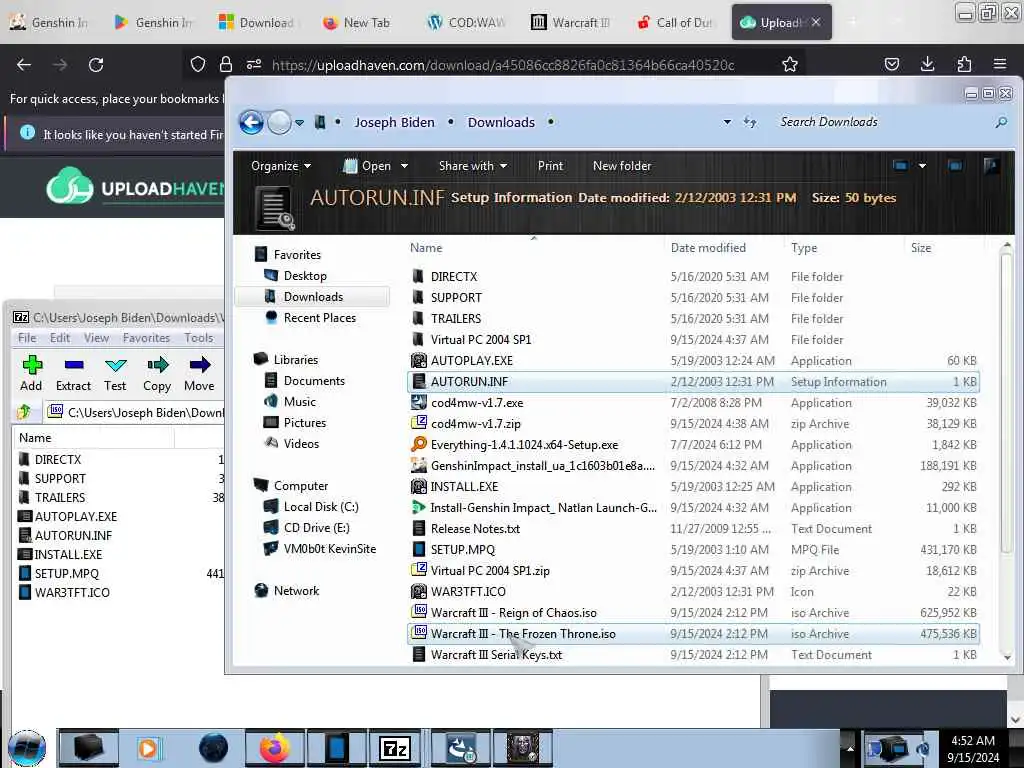Click the Search Downloads input field
The width and height of the screenshot is (1024, 768).
pyautogui.click(x=882, y=122)
